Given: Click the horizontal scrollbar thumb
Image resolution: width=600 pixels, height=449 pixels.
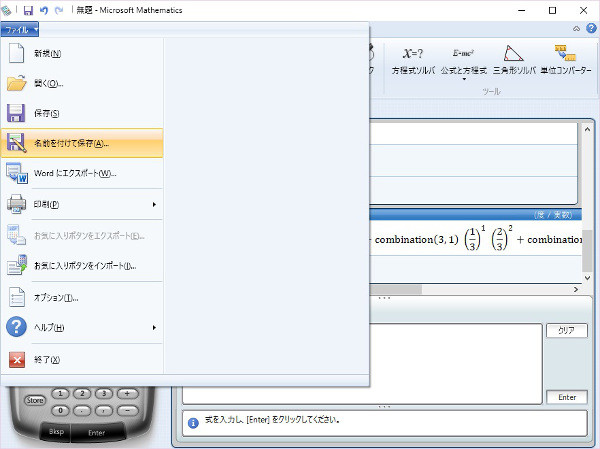Looking at the screenshot, I should (x=396, y=290).
